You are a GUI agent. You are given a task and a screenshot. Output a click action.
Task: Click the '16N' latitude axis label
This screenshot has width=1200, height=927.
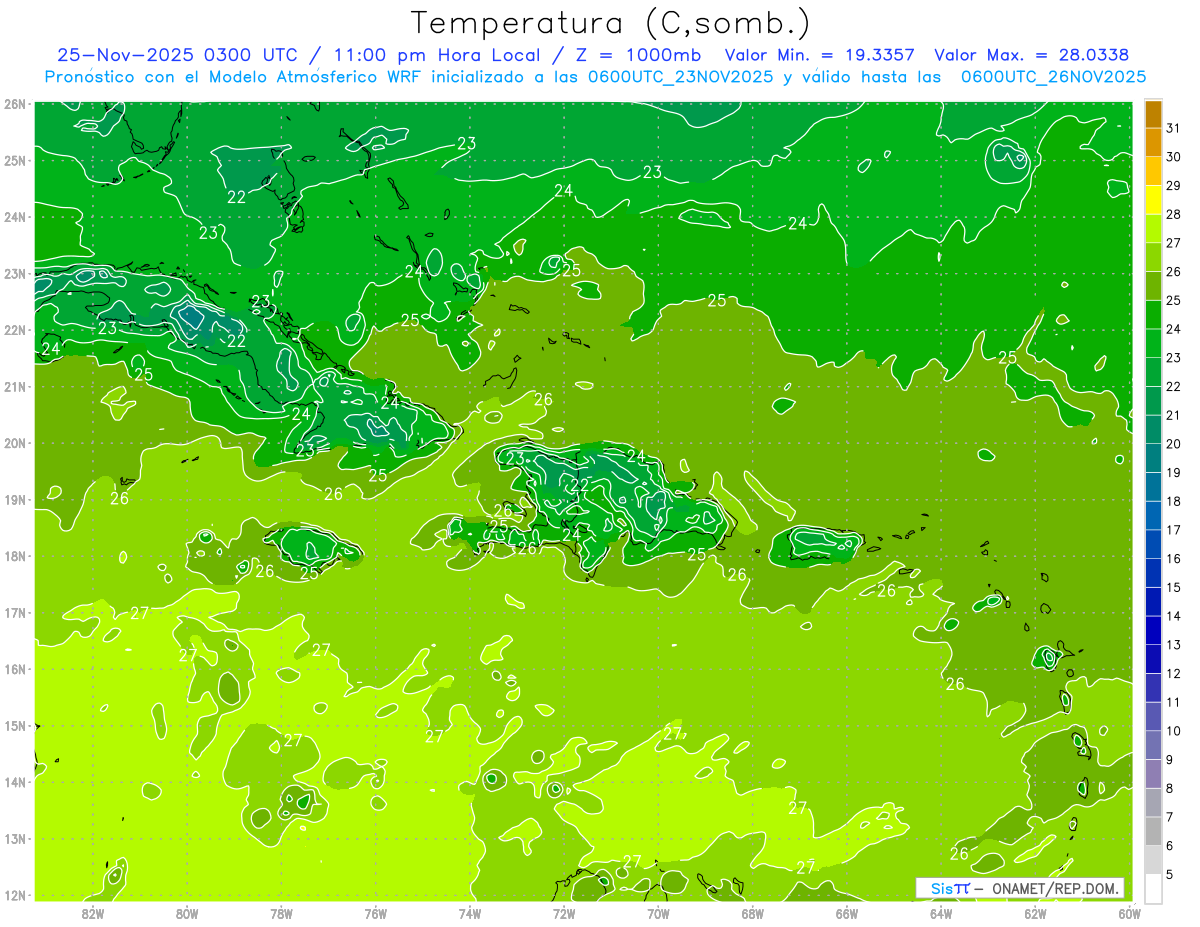pyautogui.click(x=15, y=669)
